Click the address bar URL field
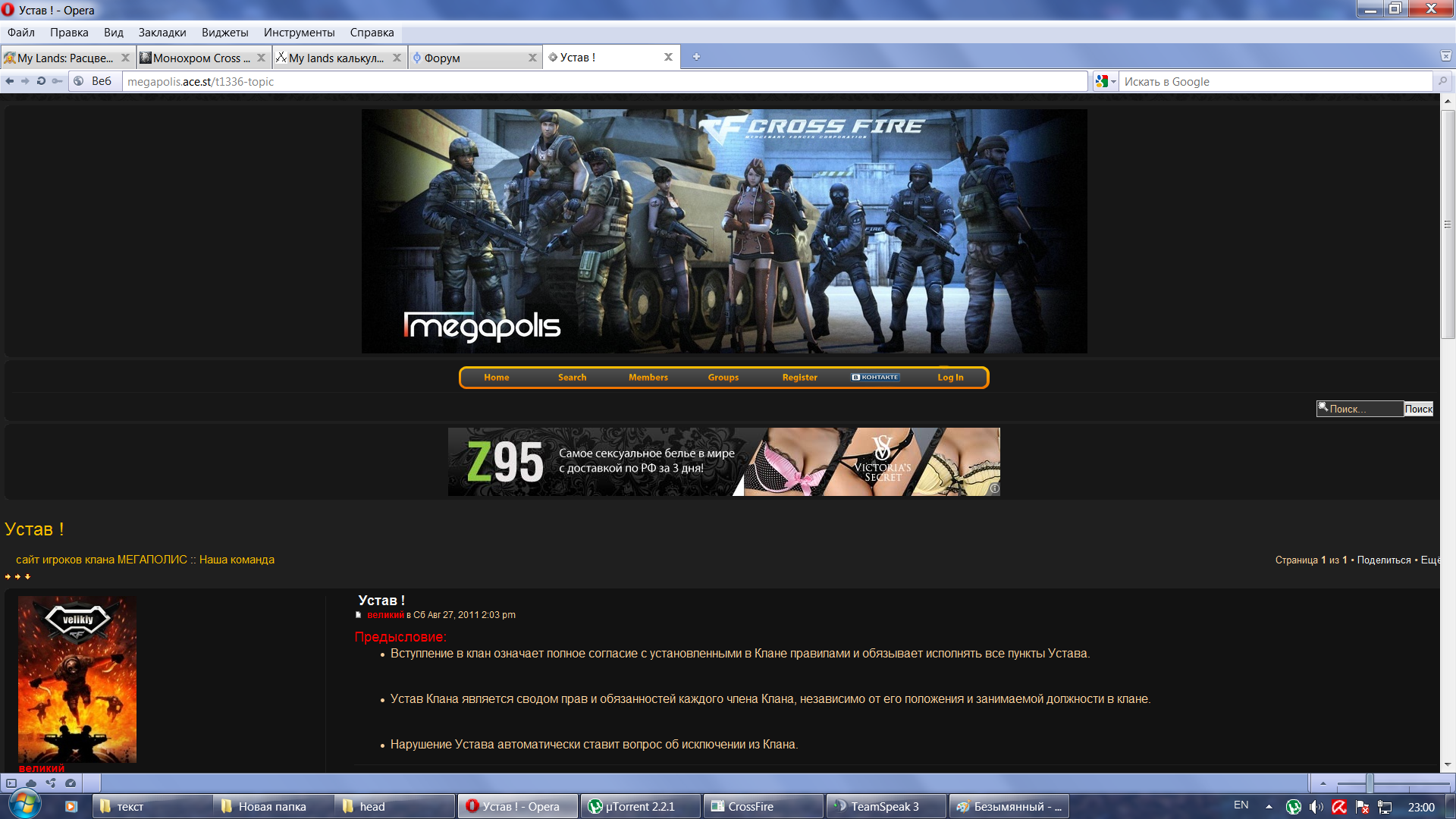 point(605,81)
